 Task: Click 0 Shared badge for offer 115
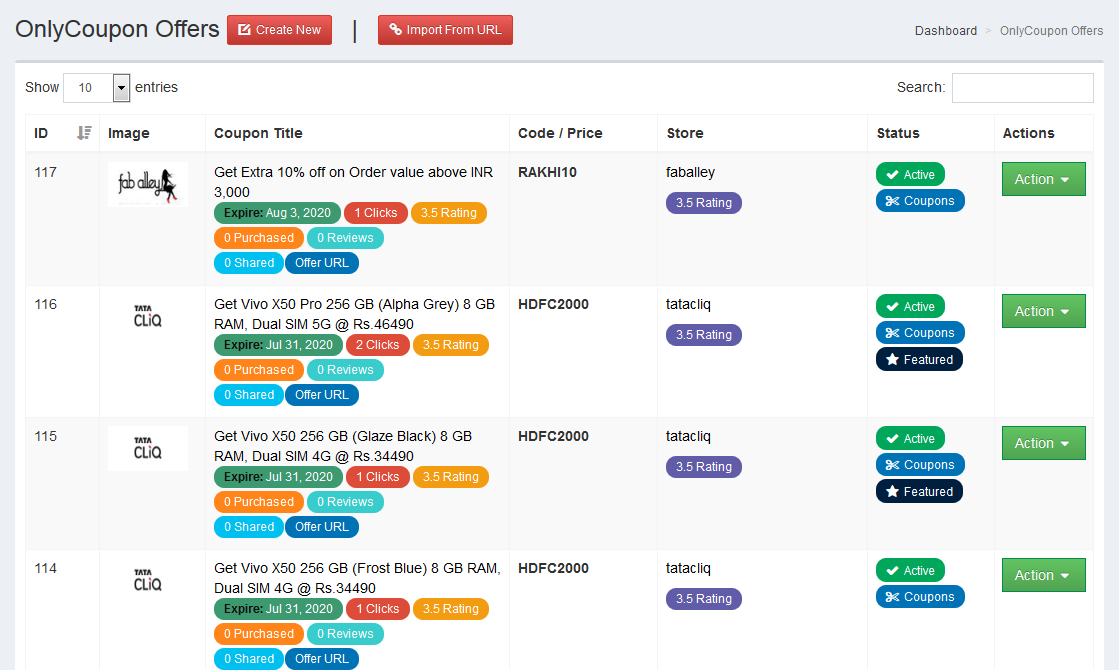pyautogui.click(x=249, y=527)
